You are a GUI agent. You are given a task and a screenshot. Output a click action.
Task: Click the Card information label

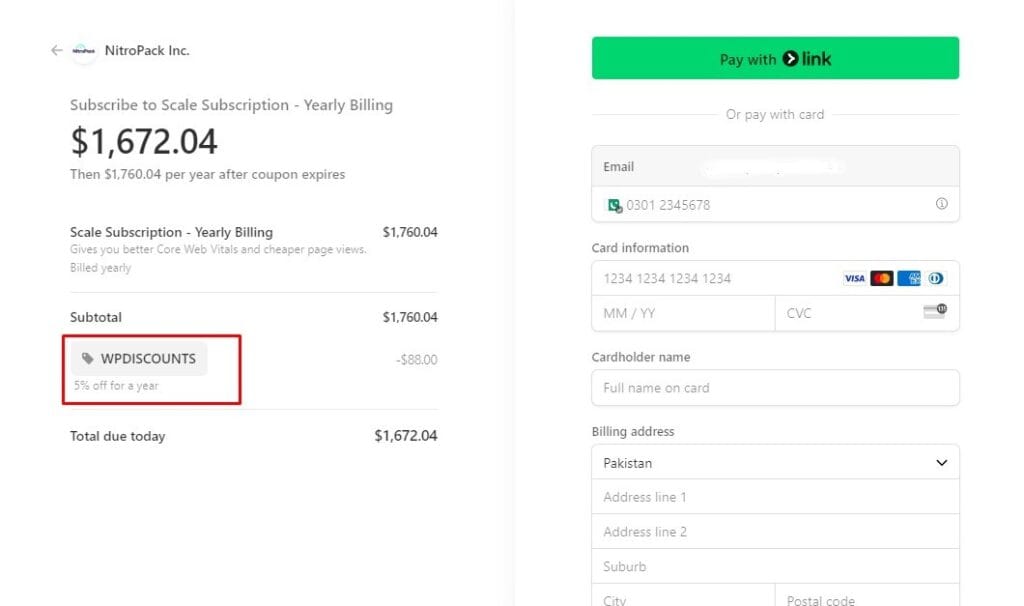pyautogui.click(x=640, y=248)
